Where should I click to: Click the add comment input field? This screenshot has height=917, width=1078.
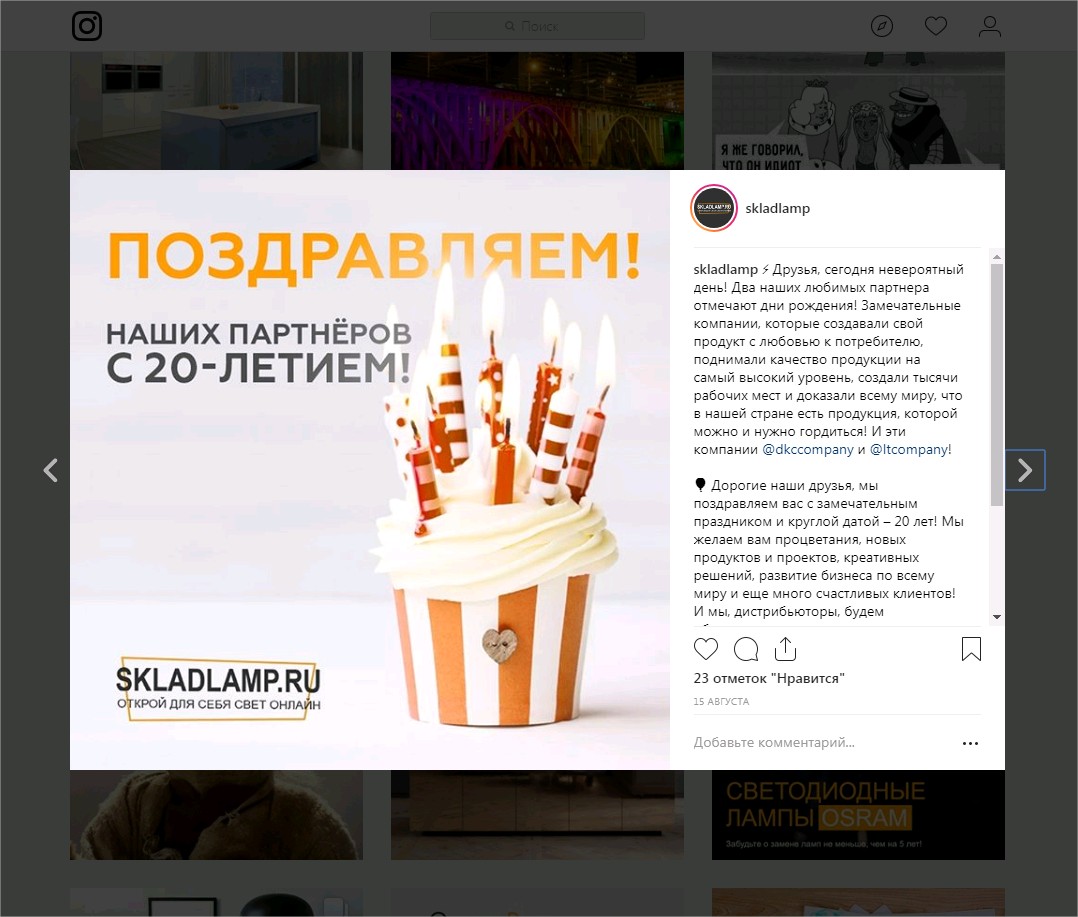tap(822, 742)
